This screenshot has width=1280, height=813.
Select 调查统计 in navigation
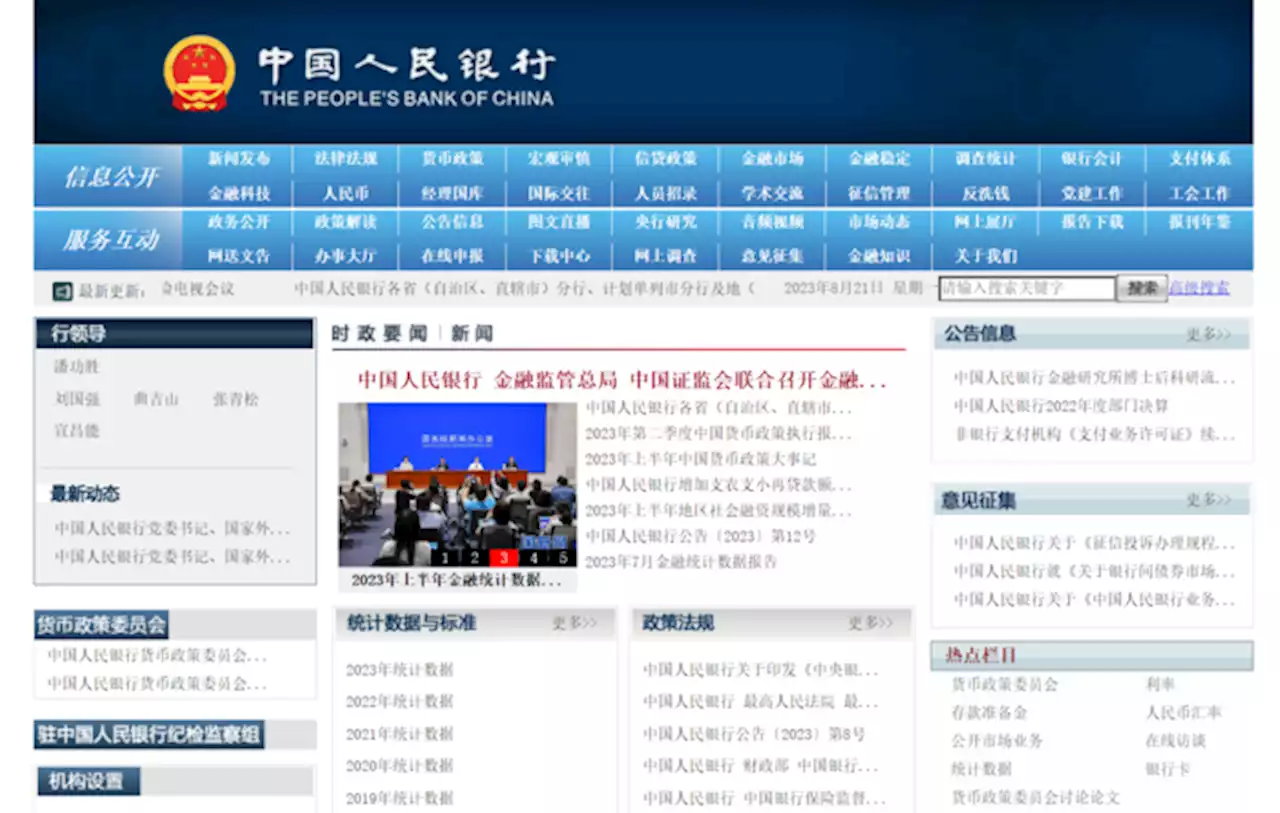[986, 158]
